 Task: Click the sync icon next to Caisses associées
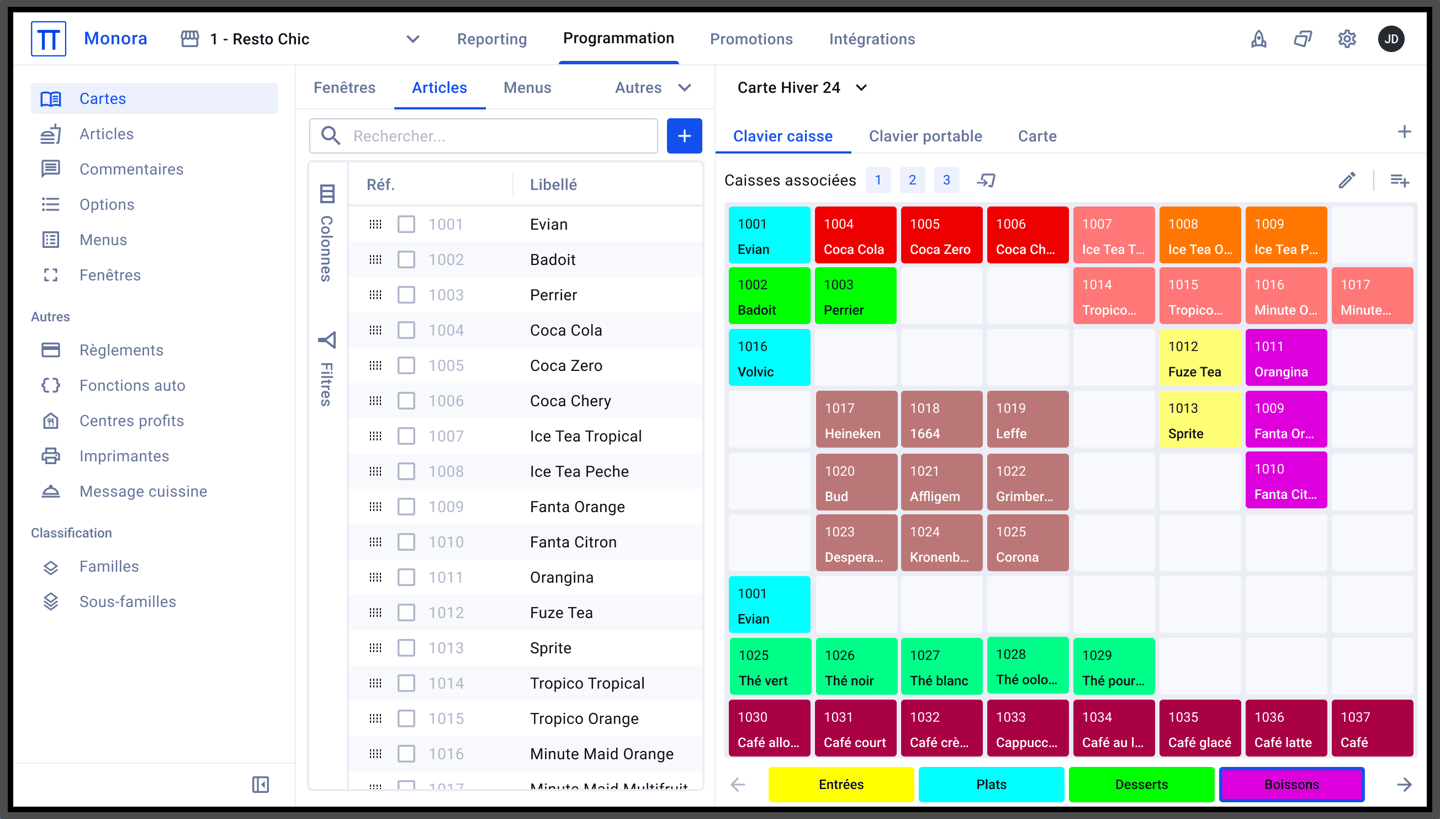(x=986, y=181)
